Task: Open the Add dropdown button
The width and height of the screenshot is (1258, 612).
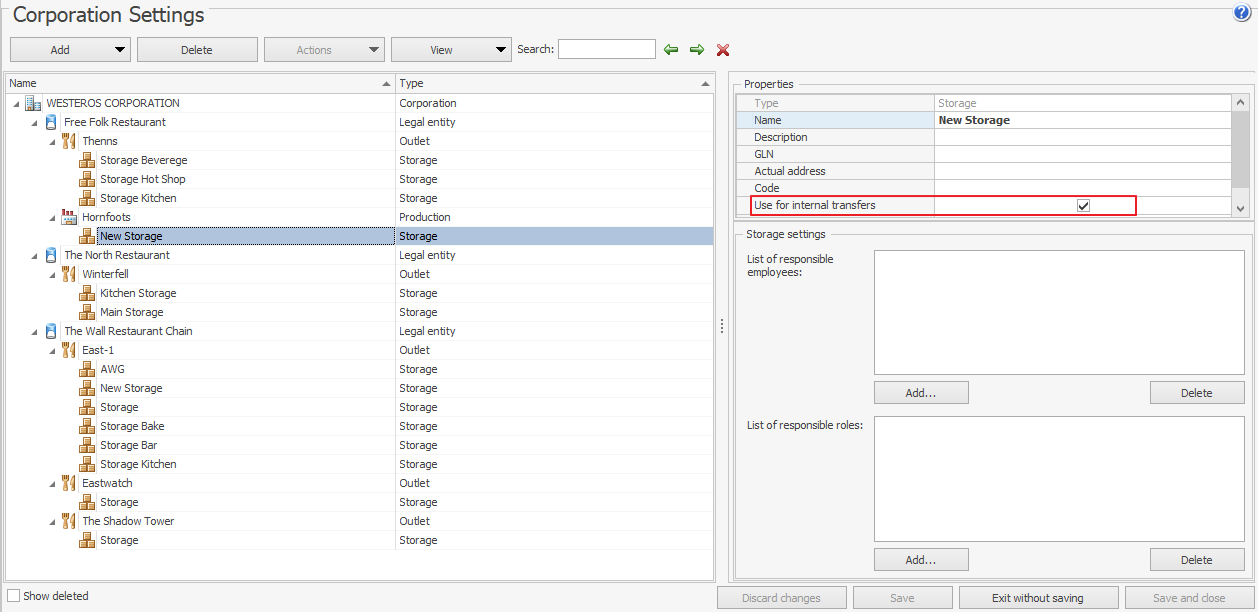Action: pyautogui.click(x=70, y=50)
